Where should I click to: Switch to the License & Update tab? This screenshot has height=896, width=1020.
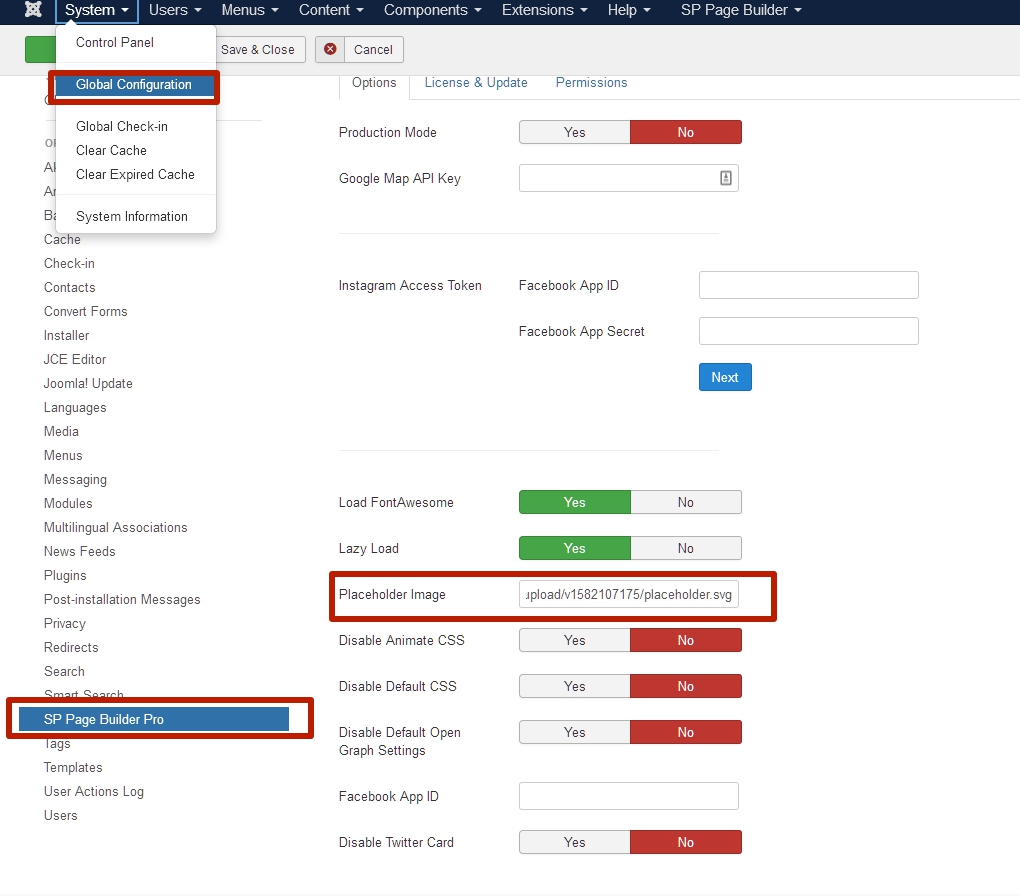point(476,83)
